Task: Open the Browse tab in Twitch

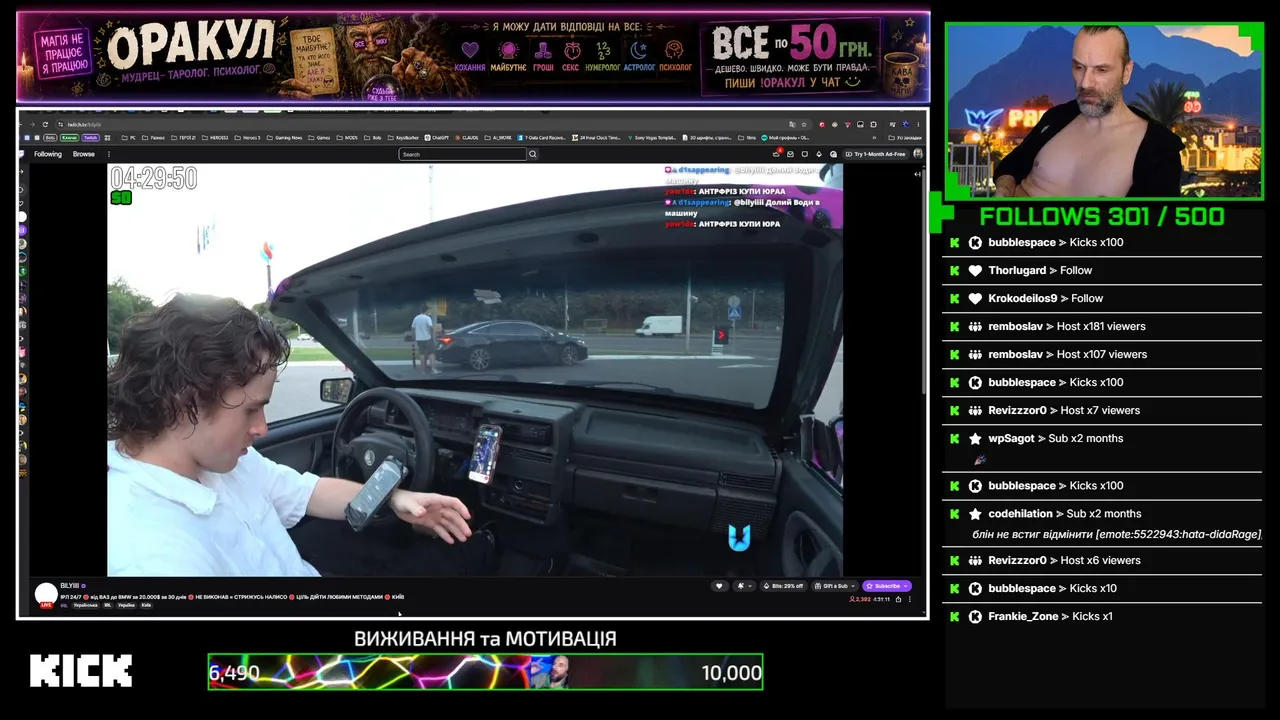Action: [84, 154]
